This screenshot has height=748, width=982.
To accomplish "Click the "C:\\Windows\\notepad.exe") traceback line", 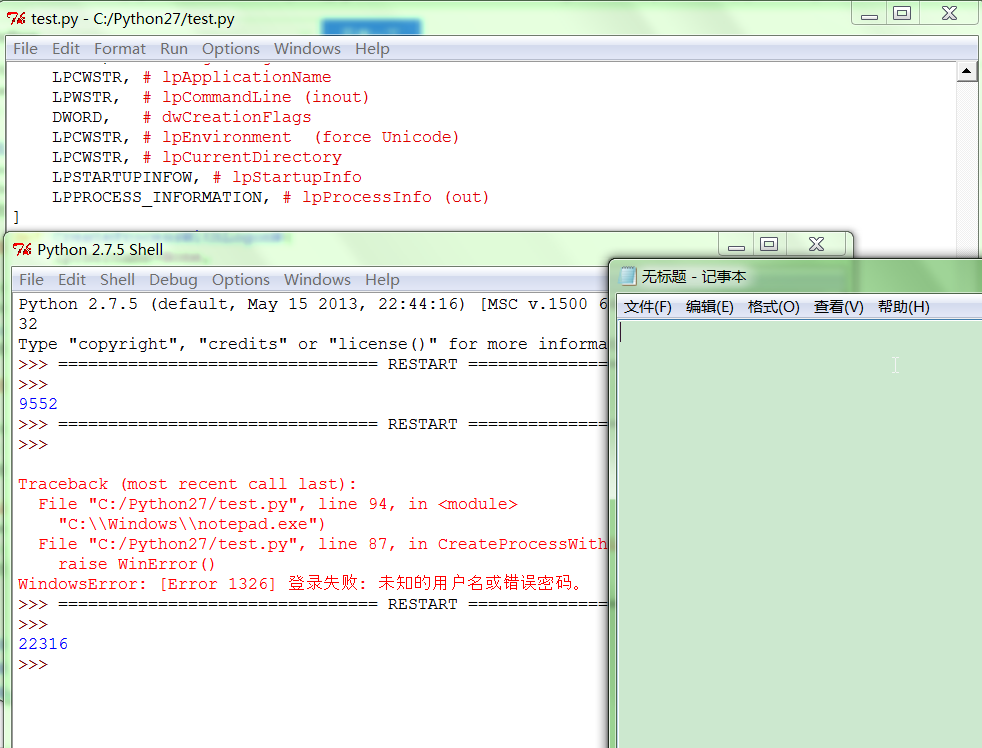I will point(192,524).
